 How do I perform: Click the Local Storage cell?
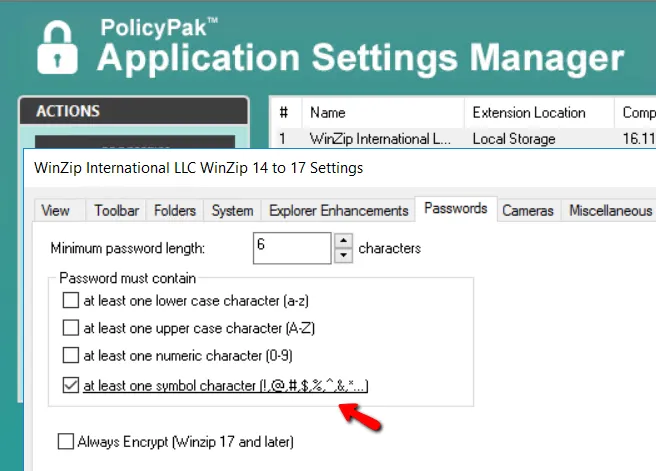514,138
